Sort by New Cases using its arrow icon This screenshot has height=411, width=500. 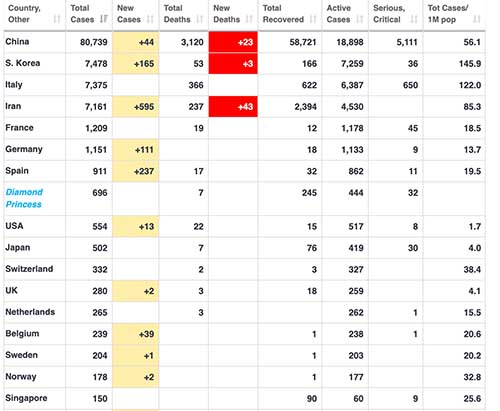click(x=150, y=19)
